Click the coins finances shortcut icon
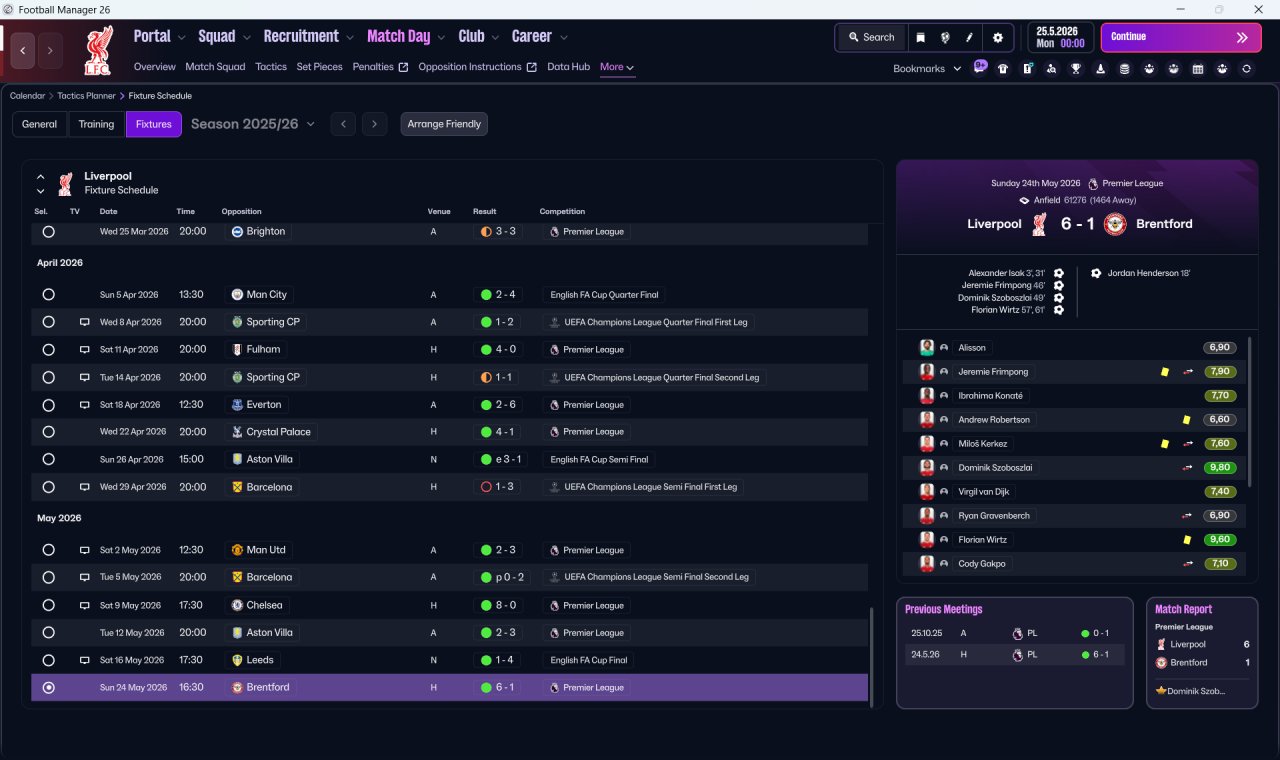Screen dimensions: 1280x760 pyautogui.click(x=1125, y=69)
